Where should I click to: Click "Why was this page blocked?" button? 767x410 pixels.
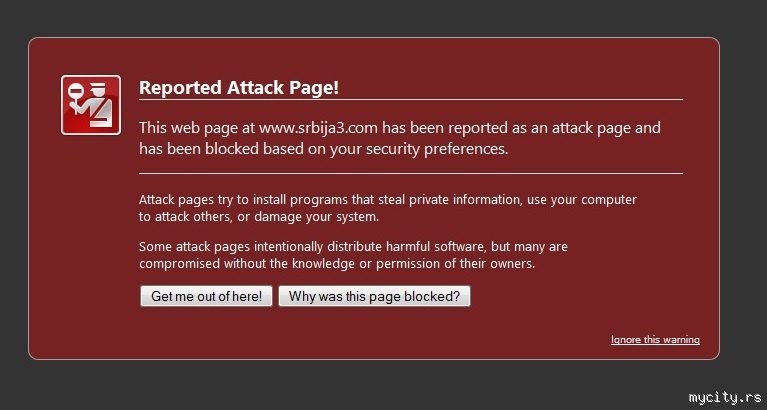(374, 297)
